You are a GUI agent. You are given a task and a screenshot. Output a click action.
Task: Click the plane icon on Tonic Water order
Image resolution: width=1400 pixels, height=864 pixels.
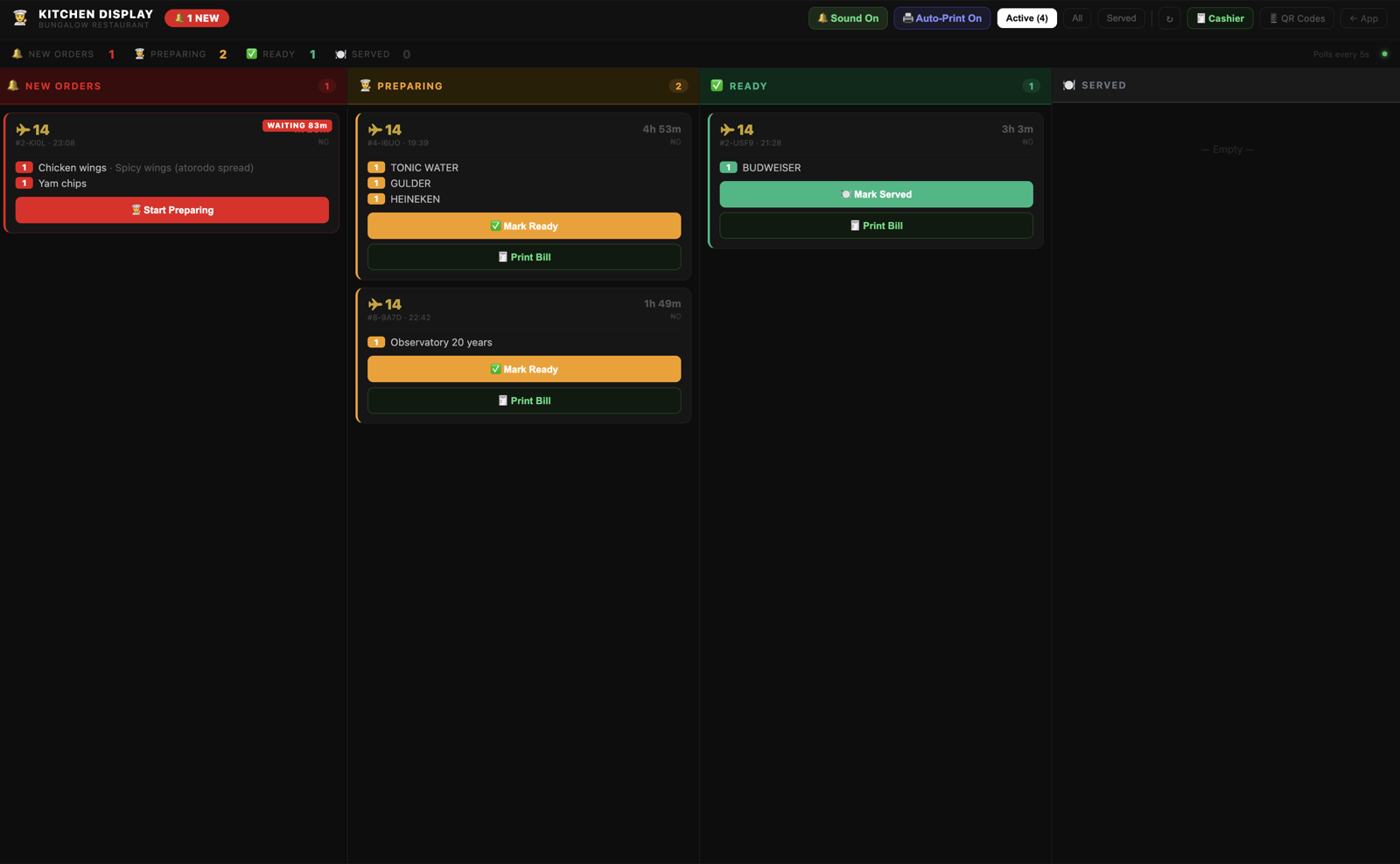coord(374,129)
